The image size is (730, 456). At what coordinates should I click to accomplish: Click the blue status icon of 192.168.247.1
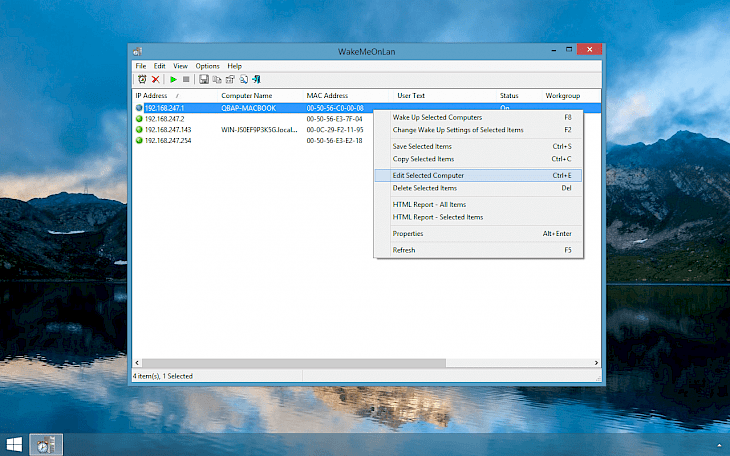tap(139, 108)
